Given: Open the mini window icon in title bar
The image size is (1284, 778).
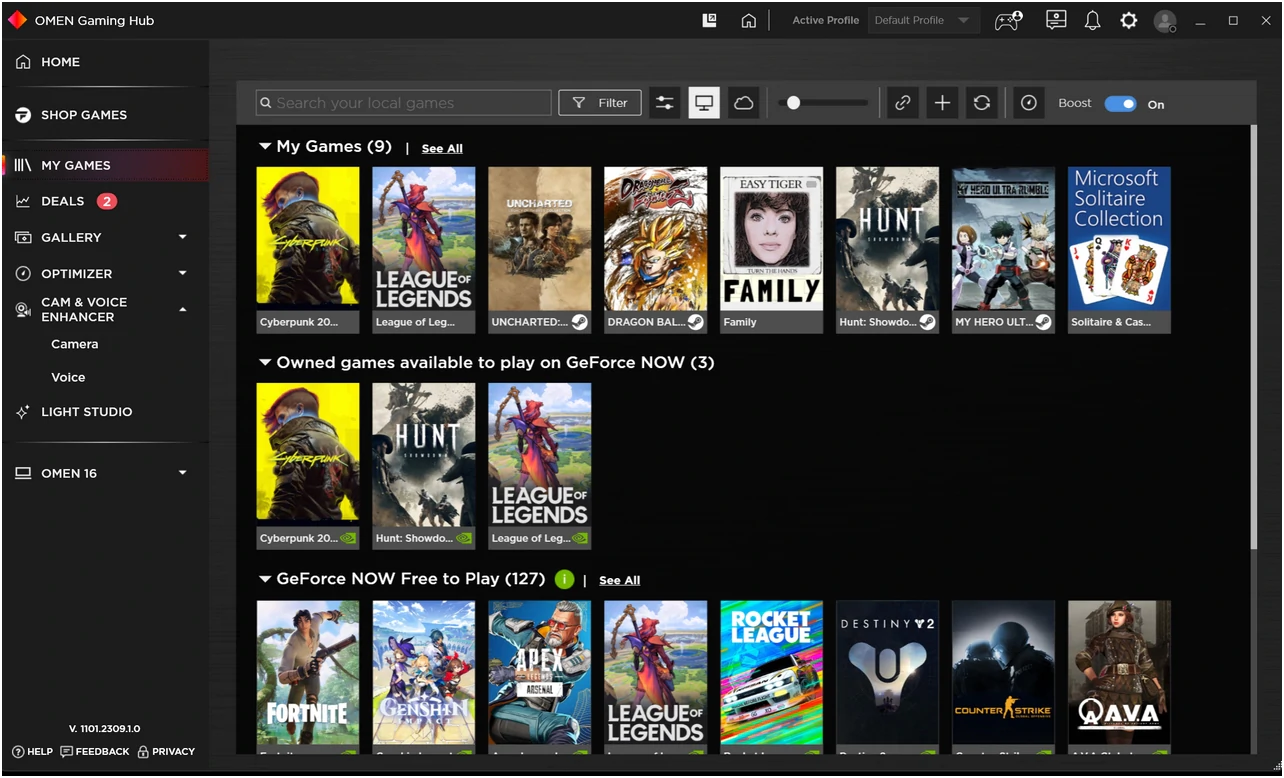Looking at the screenshot, I should point(710,20).
